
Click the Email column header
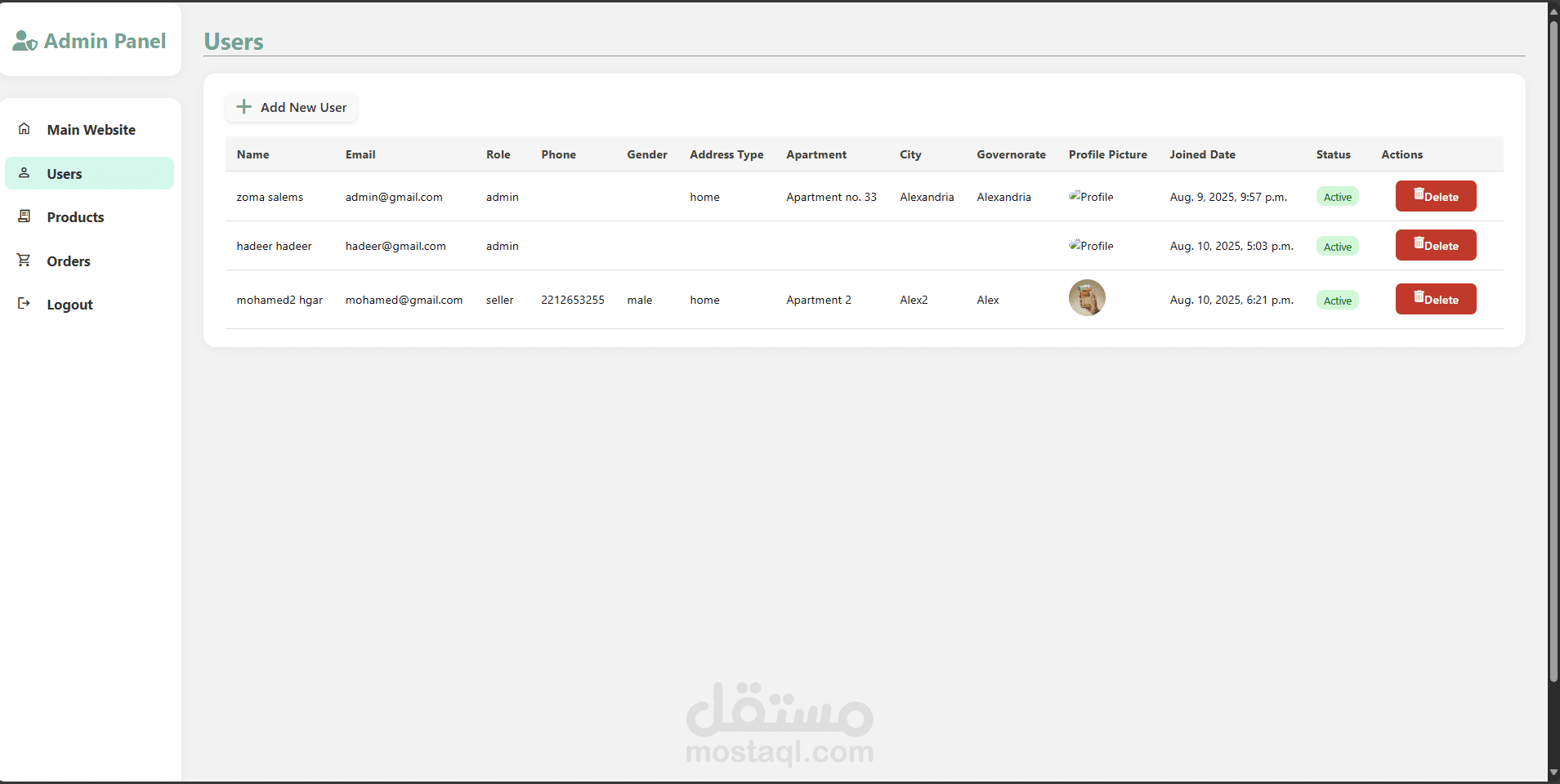tap(360, 154)
